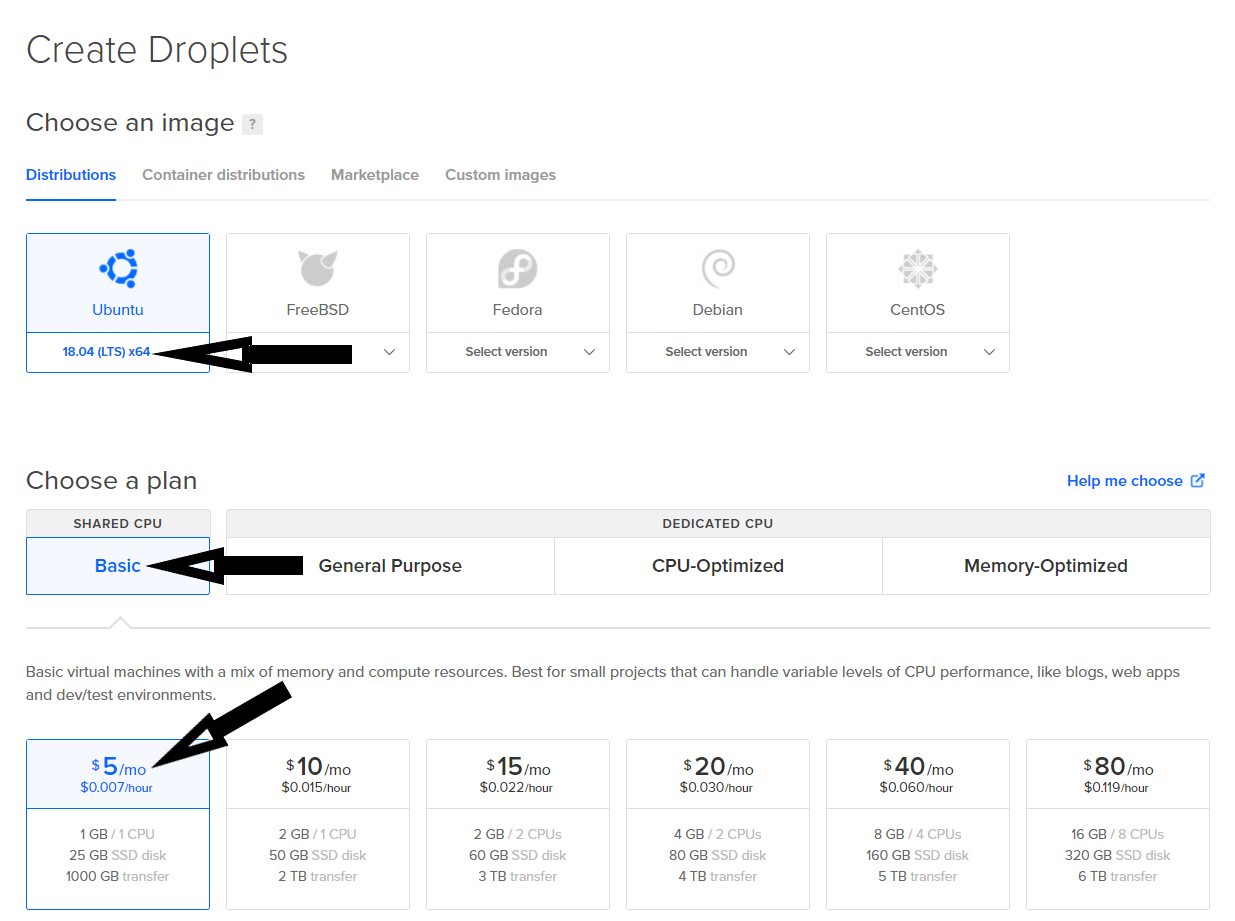Image resolution: width=1235 pixels, height=921 pixels.
Task: Click the 3 TB transfer text
Action: pos(518,876)
